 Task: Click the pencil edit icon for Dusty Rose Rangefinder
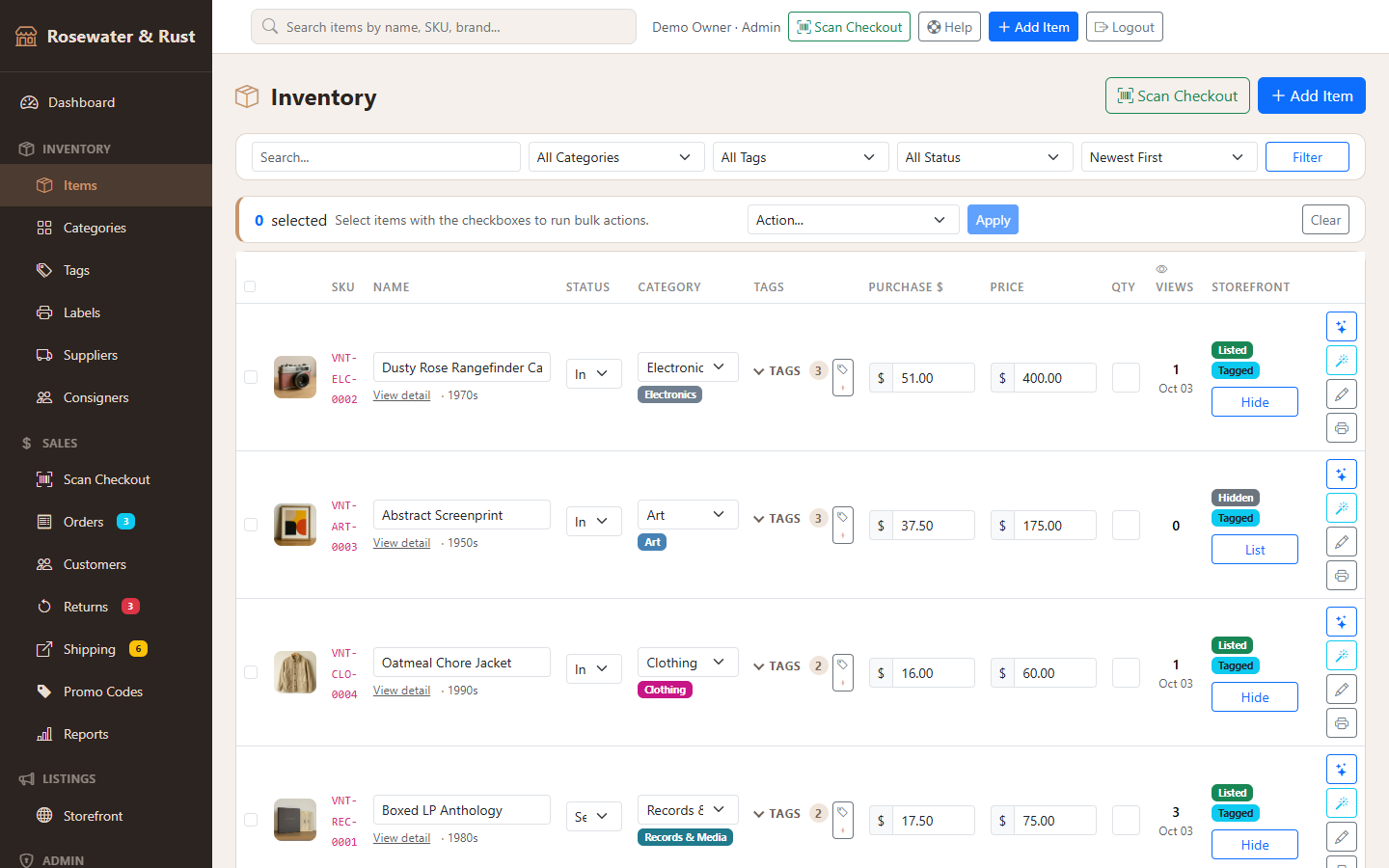click(1342, 393)
